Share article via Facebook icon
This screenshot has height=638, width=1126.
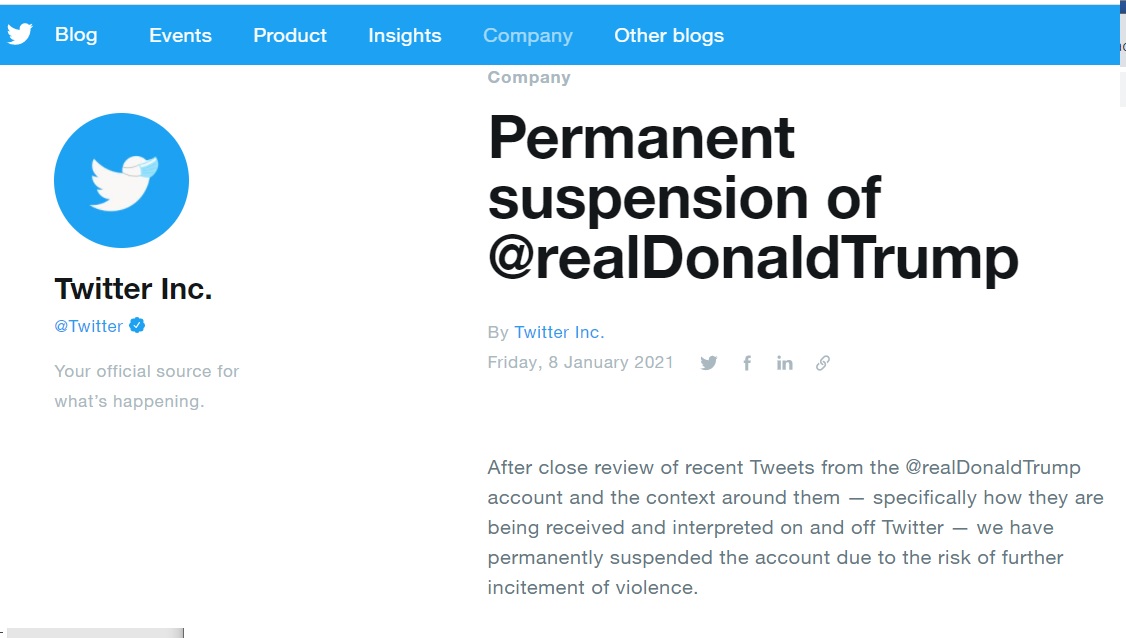[747, 363]
